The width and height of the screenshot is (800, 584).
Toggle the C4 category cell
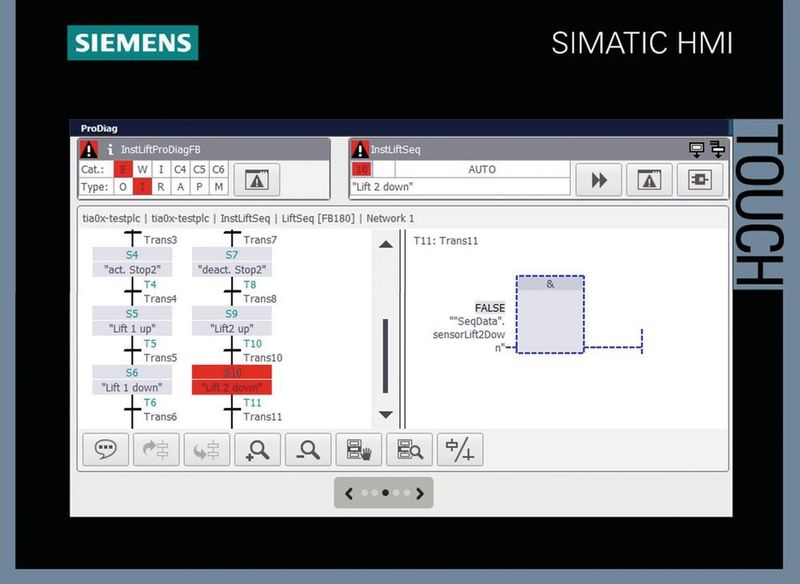tap(180, 169)
